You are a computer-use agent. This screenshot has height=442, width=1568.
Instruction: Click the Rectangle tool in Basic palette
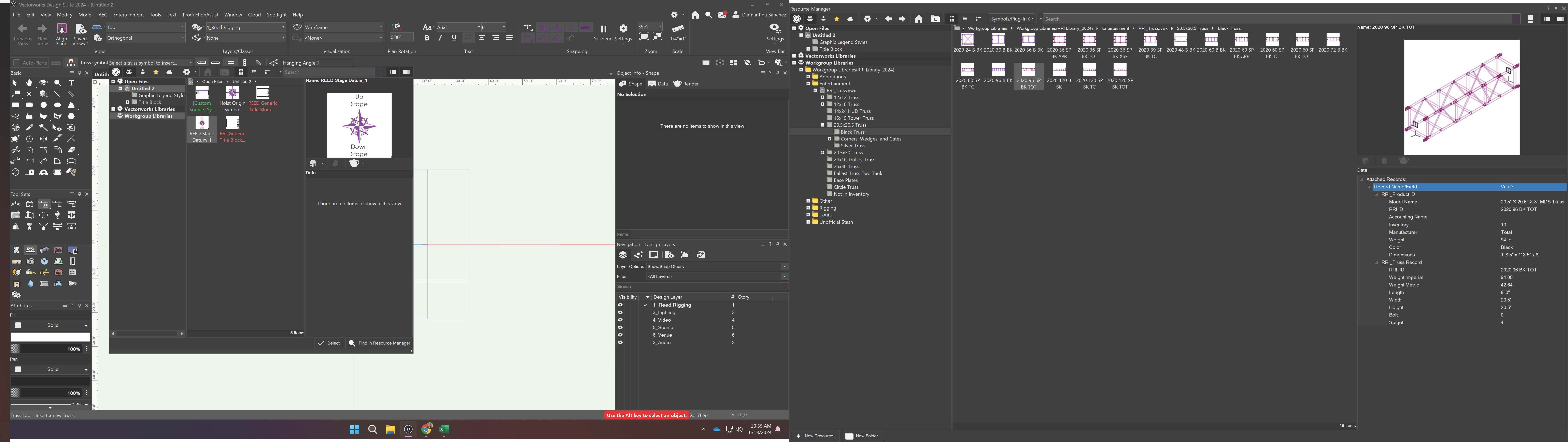[x=15, y=105]
